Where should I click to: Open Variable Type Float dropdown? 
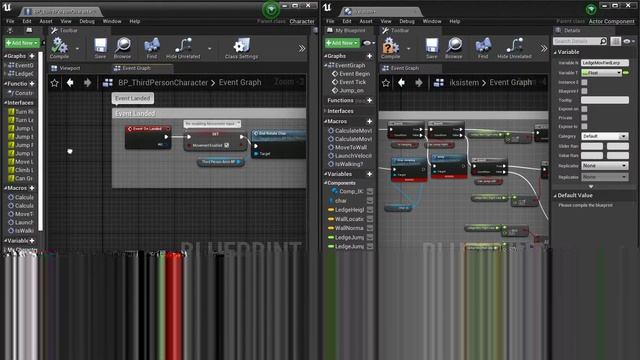pyautogui.click(x=602, y=73)
